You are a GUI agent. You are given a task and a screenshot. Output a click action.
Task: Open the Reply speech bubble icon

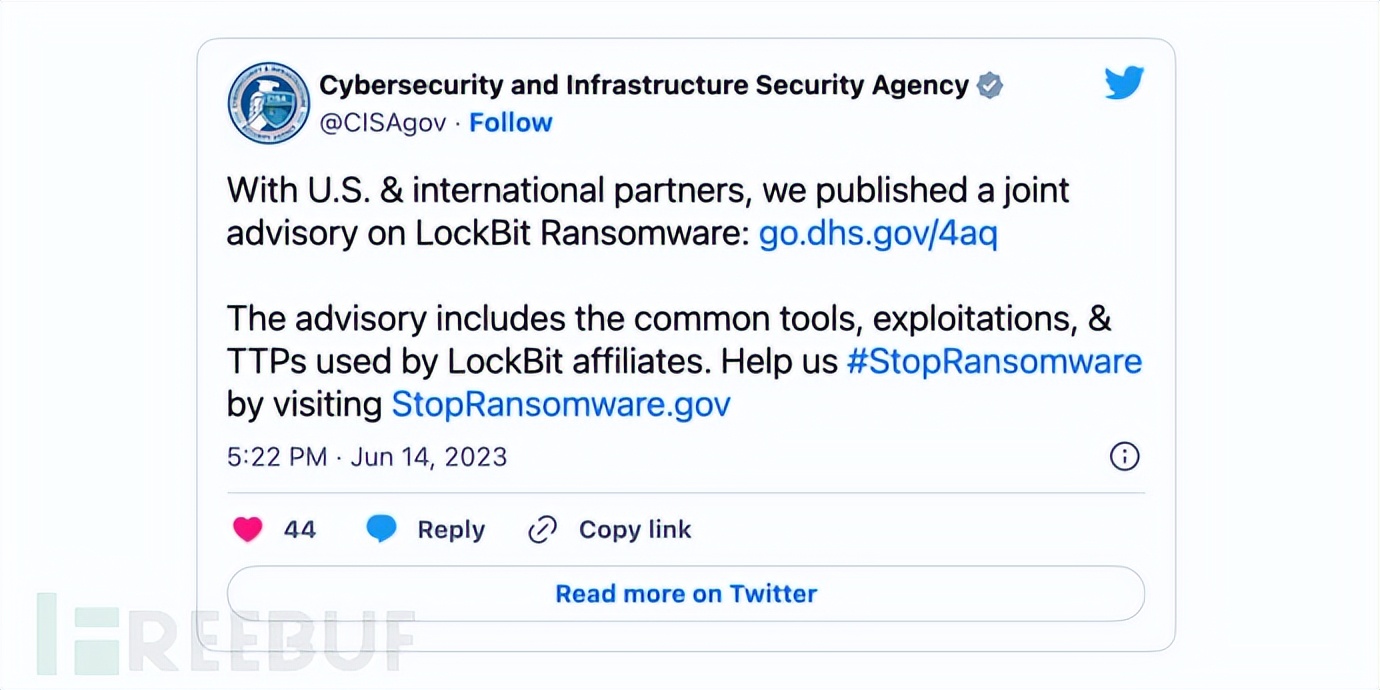pos(381,528)
